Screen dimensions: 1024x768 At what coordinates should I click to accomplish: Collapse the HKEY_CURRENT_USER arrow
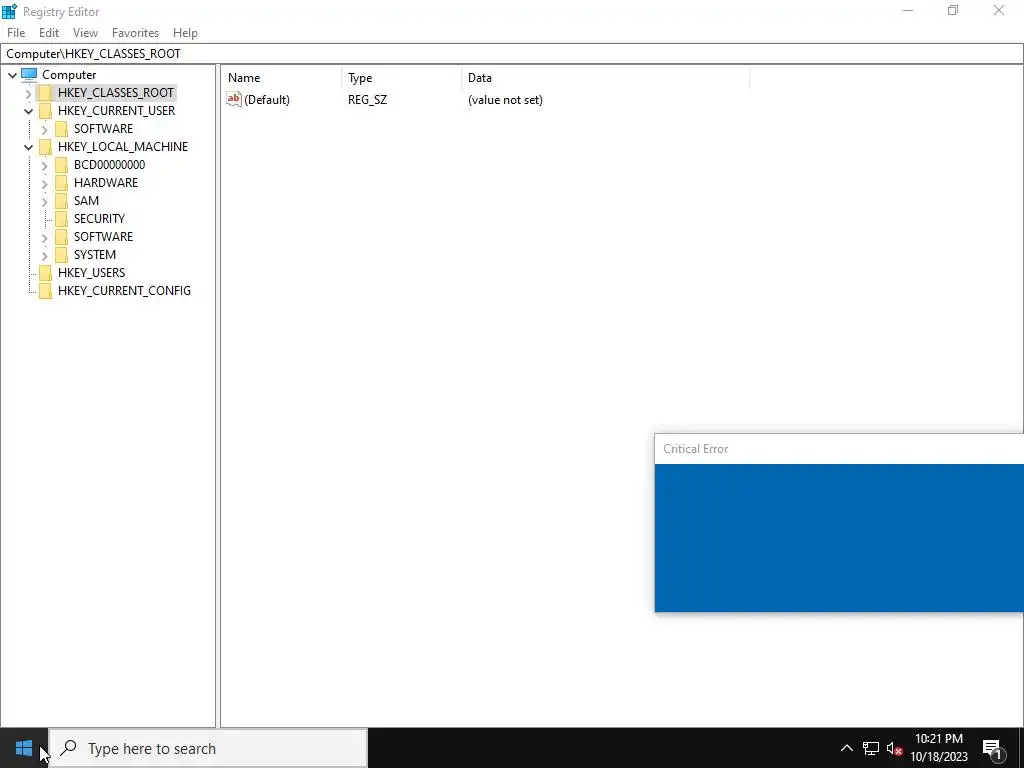coord(28,111)
